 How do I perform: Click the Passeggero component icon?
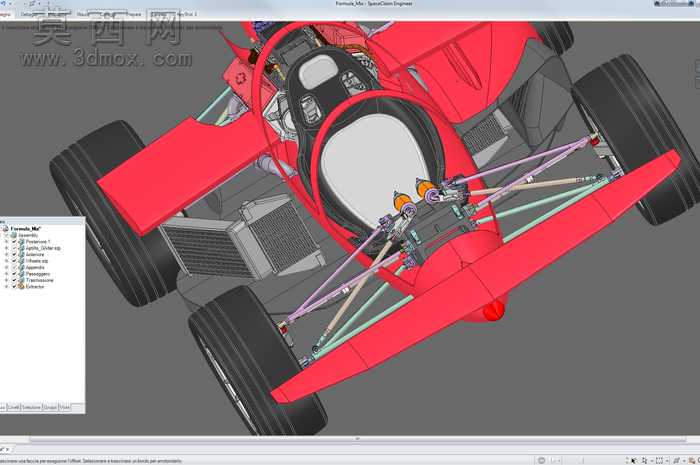pyautogui.click(x=21, y=274)
